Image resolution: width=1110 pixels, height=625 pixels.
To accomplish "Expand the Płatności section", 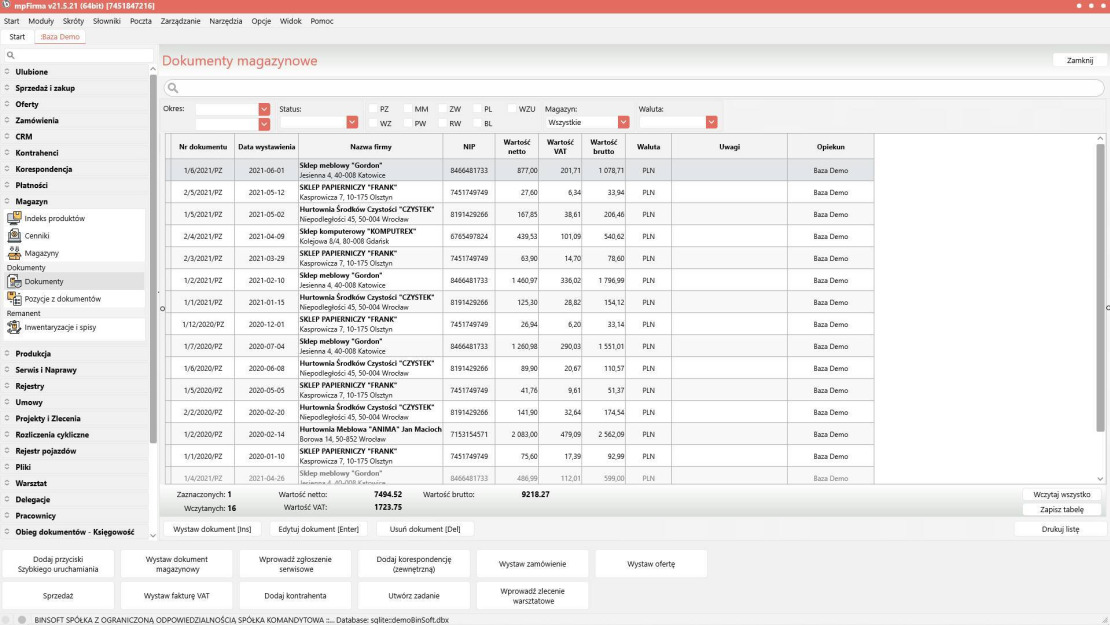I will pyautogui.click(x=31, y=185).
